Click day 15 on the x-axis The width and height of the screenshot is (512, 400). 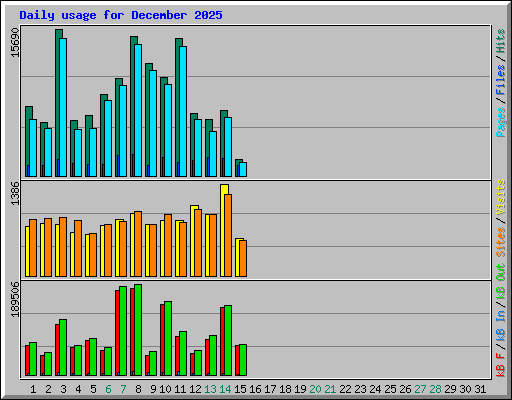[240, 389]
